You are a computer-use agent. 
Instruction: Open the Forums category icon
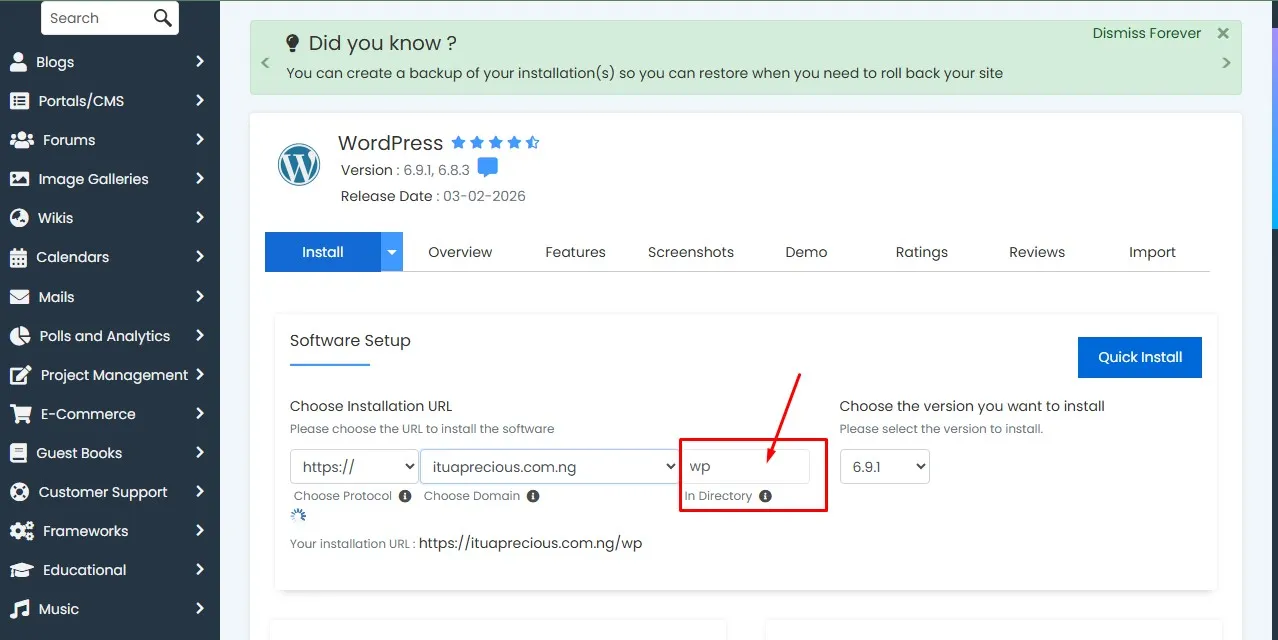coord(20,140)
